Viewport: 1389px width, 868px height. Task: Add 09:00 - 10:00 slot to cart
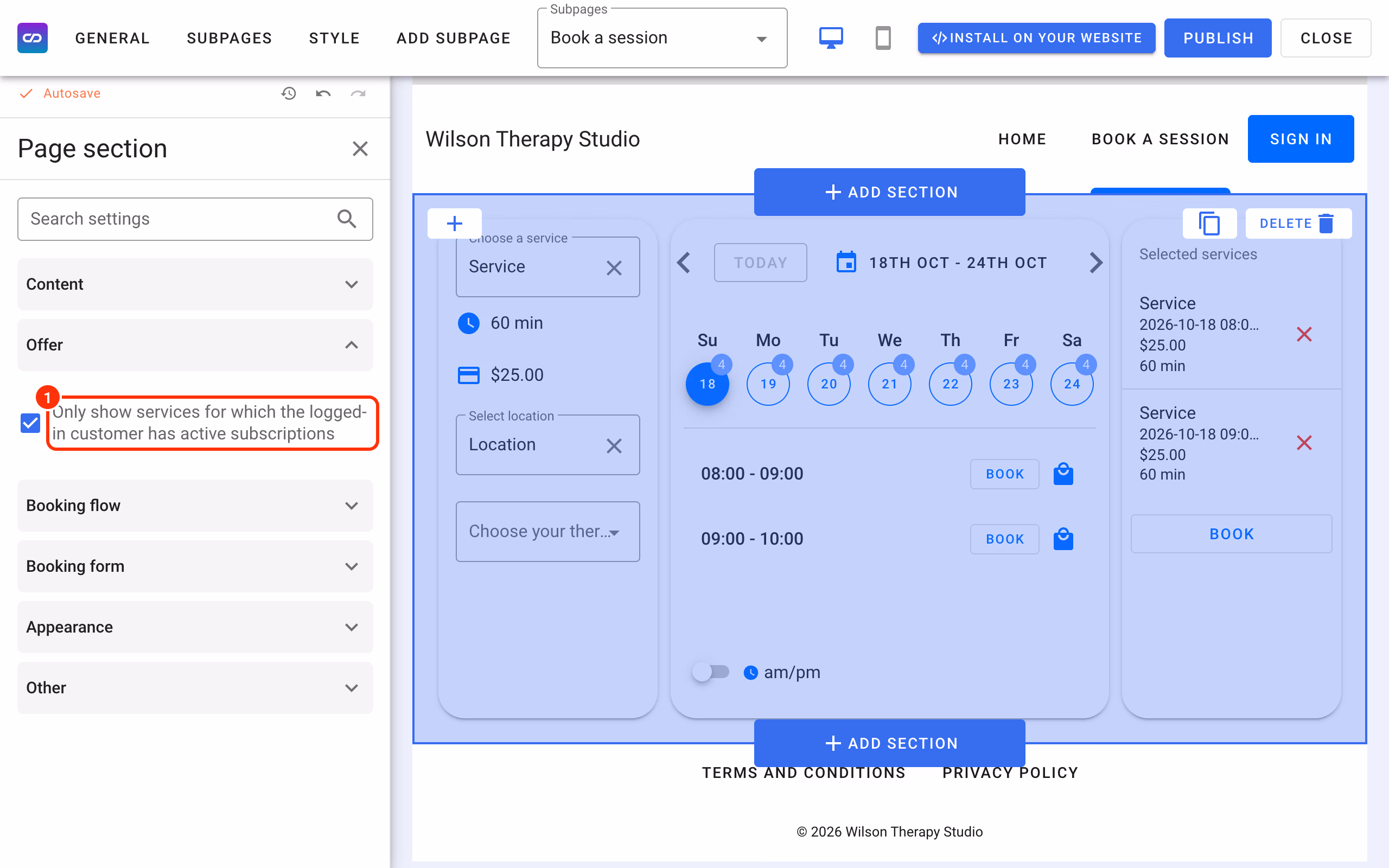click(1063, 539)
